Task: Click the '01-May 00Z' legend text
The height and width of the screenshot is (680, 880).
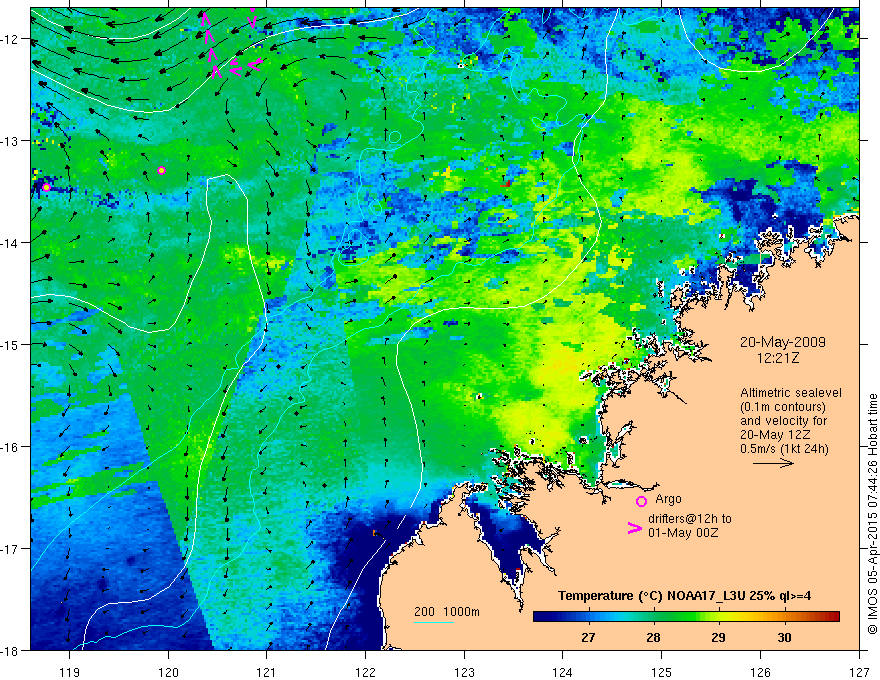Action: click(x=683, y=532)
